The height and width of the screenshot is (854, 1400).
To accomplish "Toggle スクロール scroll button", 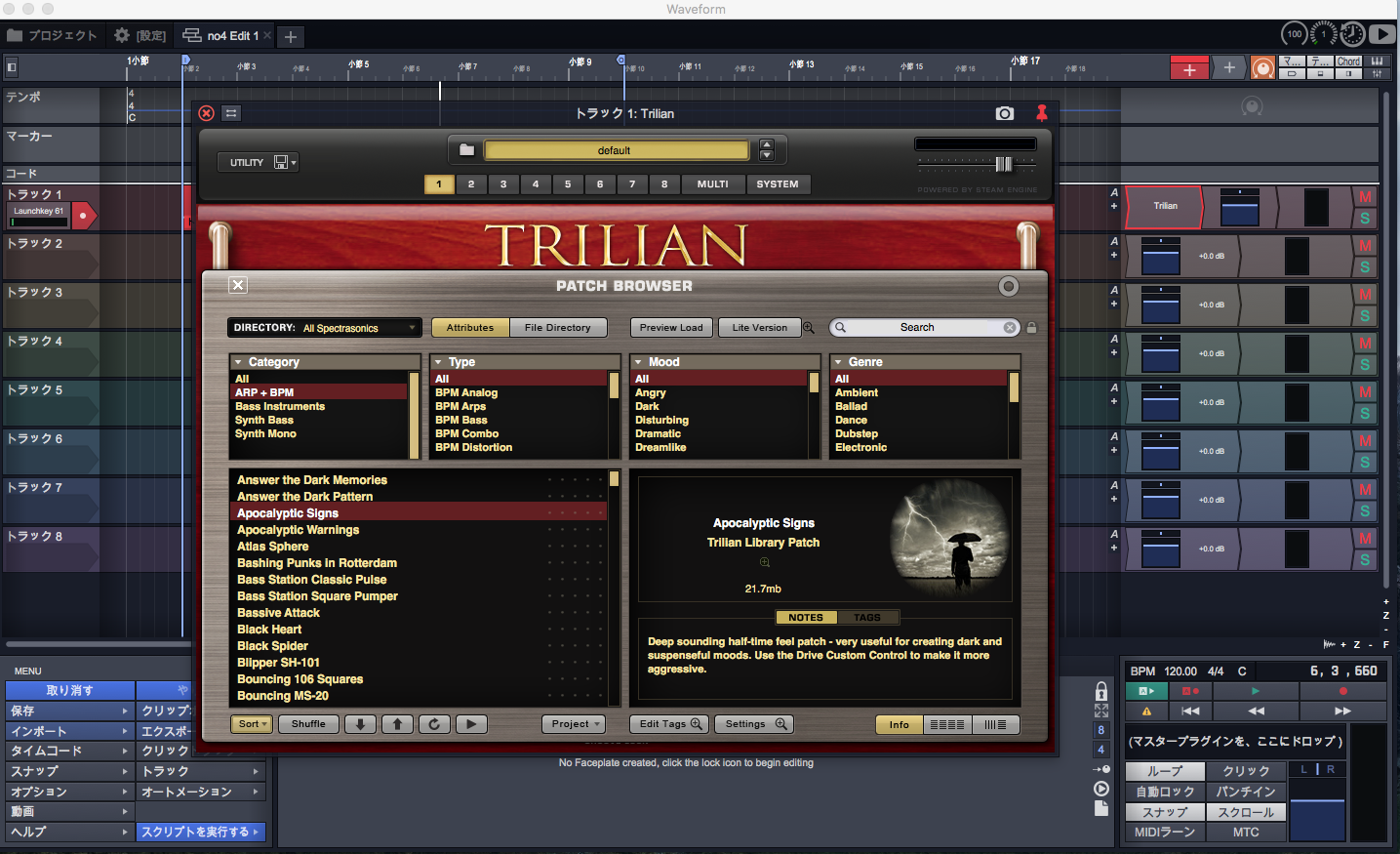I will pyautogui.click(x=1247, y=812).
